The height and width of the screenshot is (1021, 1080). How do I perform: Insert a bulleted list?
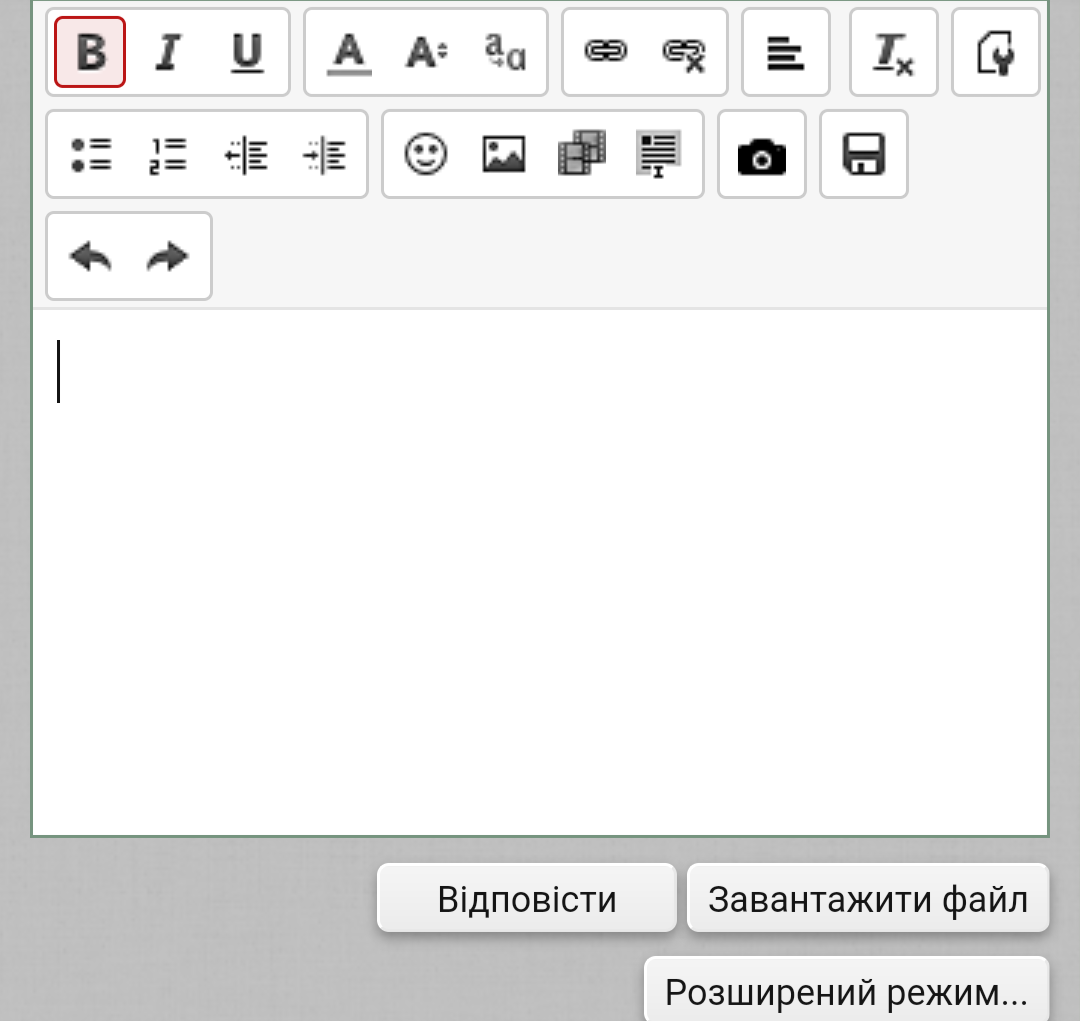coord(90,154)
